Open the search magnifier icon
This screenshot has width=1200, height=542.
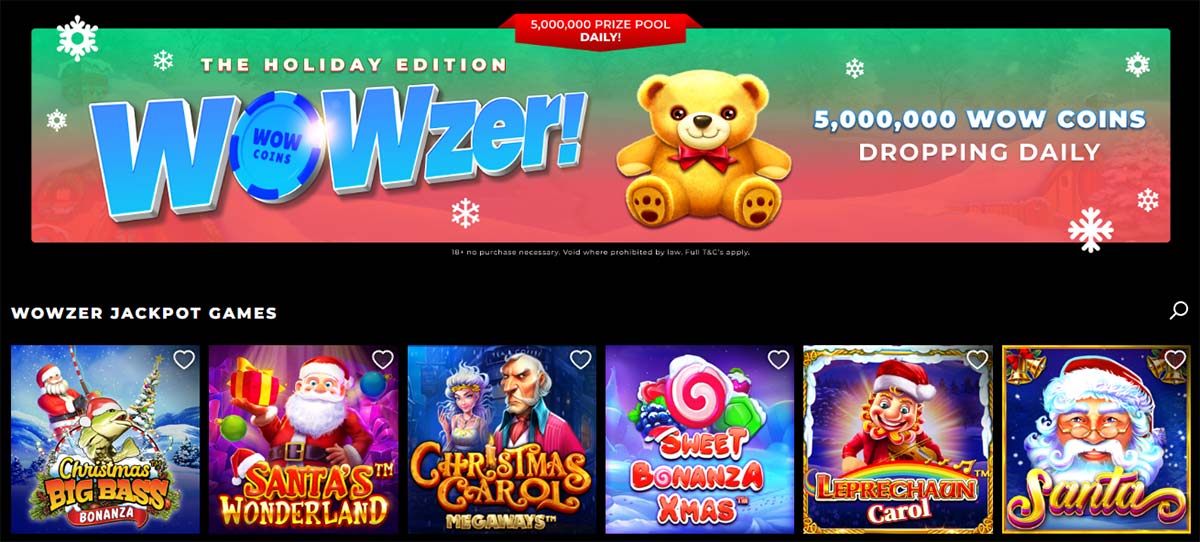click(1179, 311)
